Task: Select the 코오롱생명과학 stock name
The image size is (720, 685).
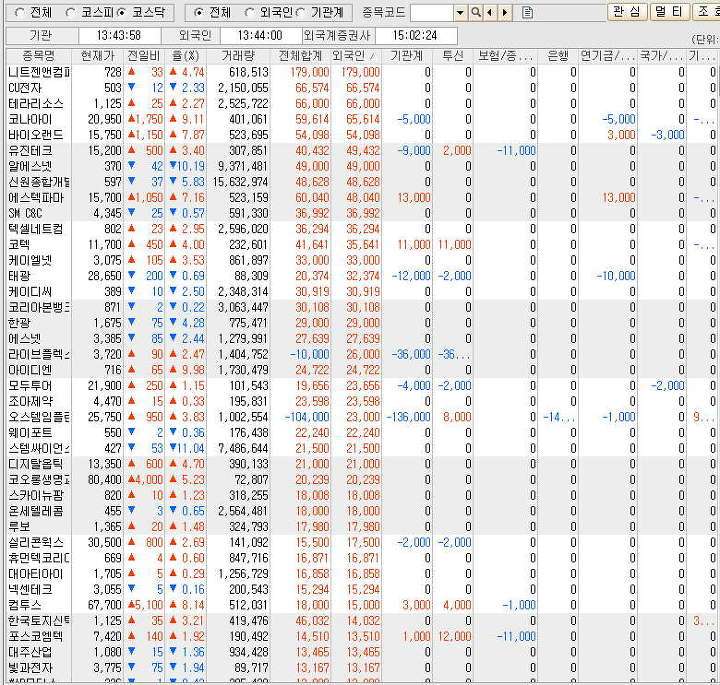Action: 39,479
